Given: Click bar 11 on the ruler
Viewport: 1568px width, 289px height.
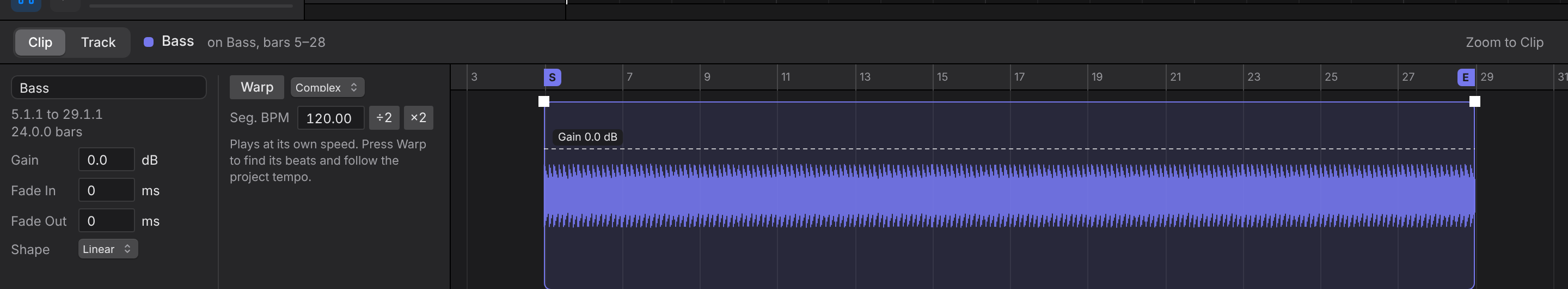Looking at the screenshot, I should coord(785,77).
